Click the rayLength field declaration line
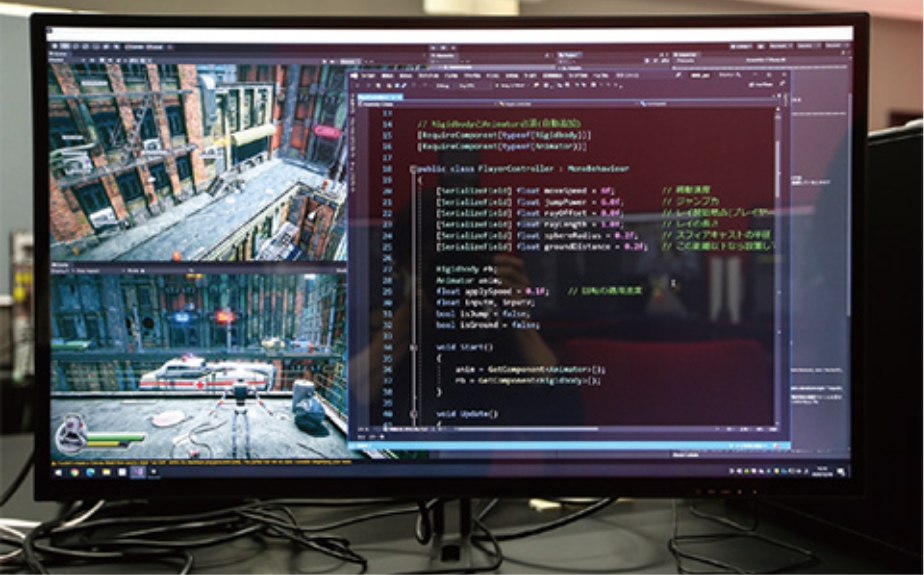This screenshot has width=924, height=575. point(530,224)
